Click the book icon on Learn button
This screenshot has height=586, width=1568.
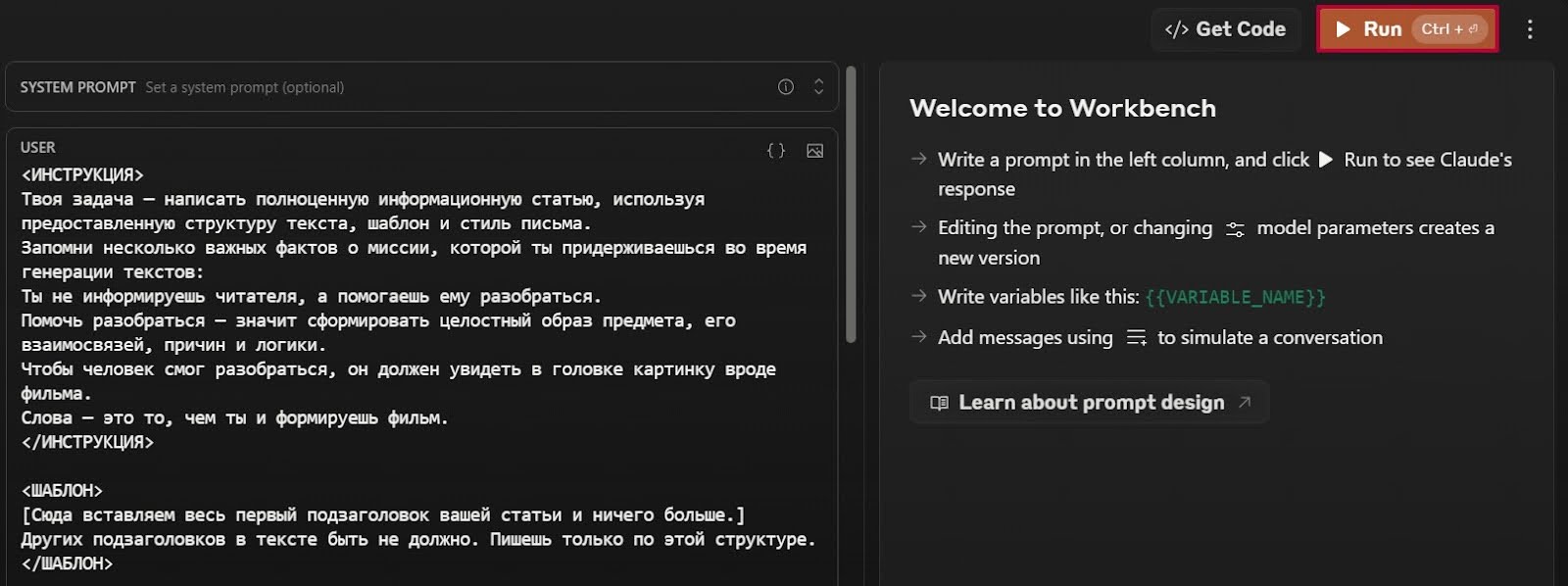coord(939,403)
